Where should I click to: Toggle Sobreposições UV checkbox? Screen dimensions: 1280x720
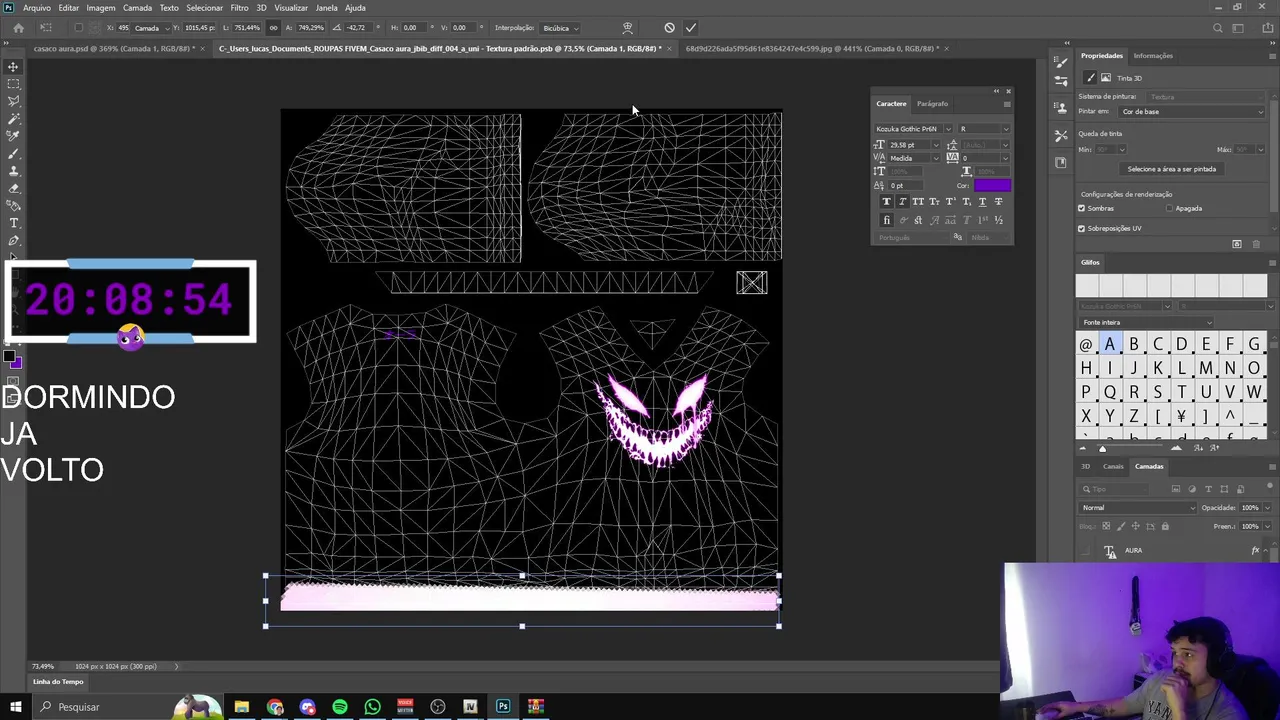(x=1081, y=228)
